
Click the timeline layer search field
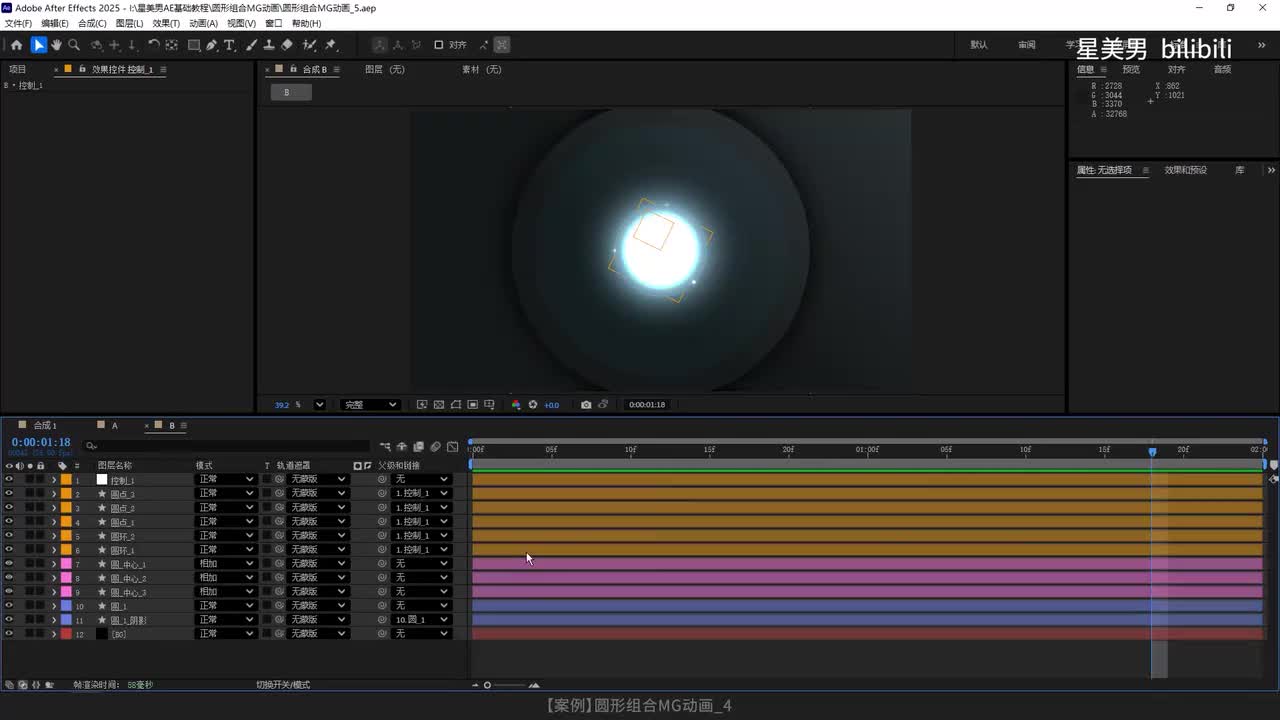pyautogui.click(x=227, y=446)
